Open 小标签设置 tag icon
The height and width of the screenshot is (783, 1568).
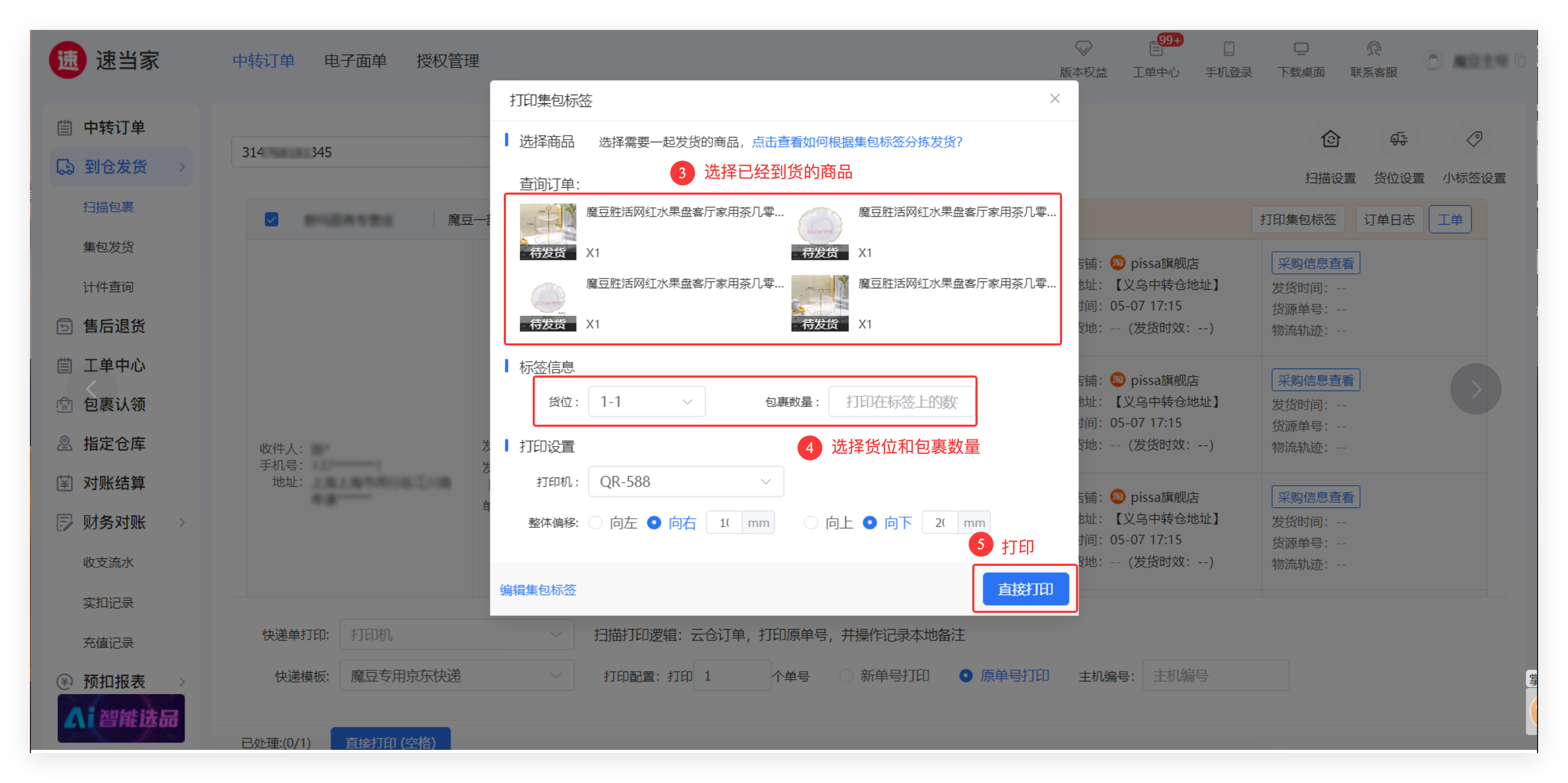click(x=1474, y=140)
